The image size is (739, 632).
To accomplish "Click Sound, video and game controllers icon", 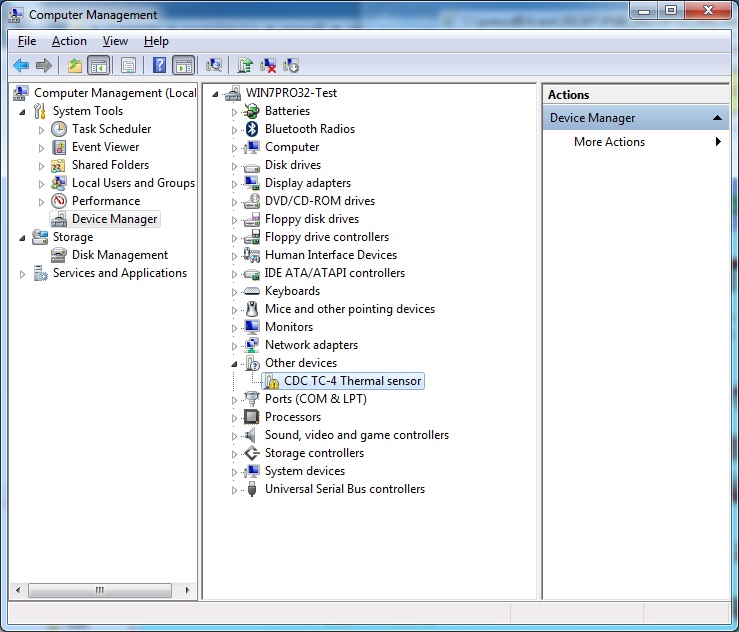I will tap(251, 435).
